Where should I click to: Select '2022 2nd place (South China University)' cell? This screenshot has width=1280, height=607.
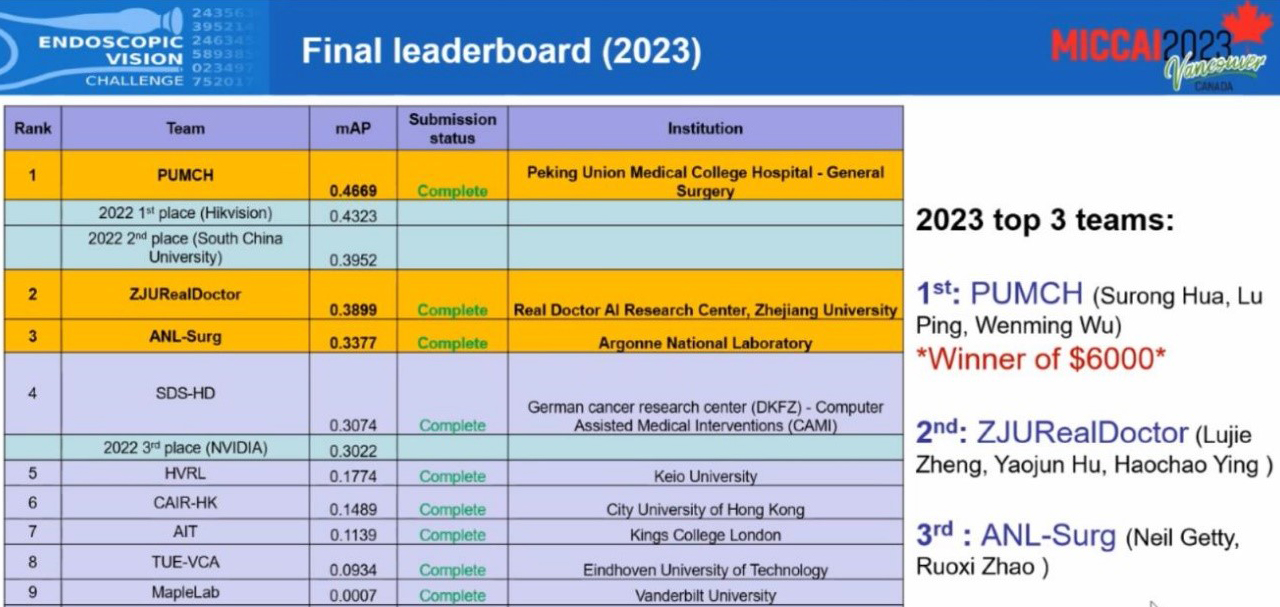(185, 247)
